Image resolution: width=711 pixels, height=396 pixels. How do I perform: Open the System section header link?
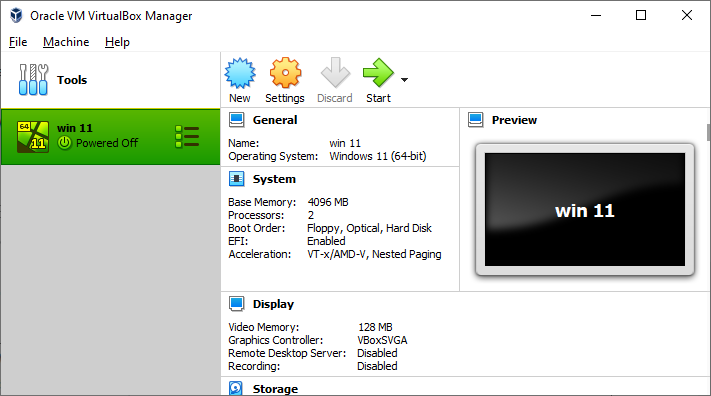(274, 179)
